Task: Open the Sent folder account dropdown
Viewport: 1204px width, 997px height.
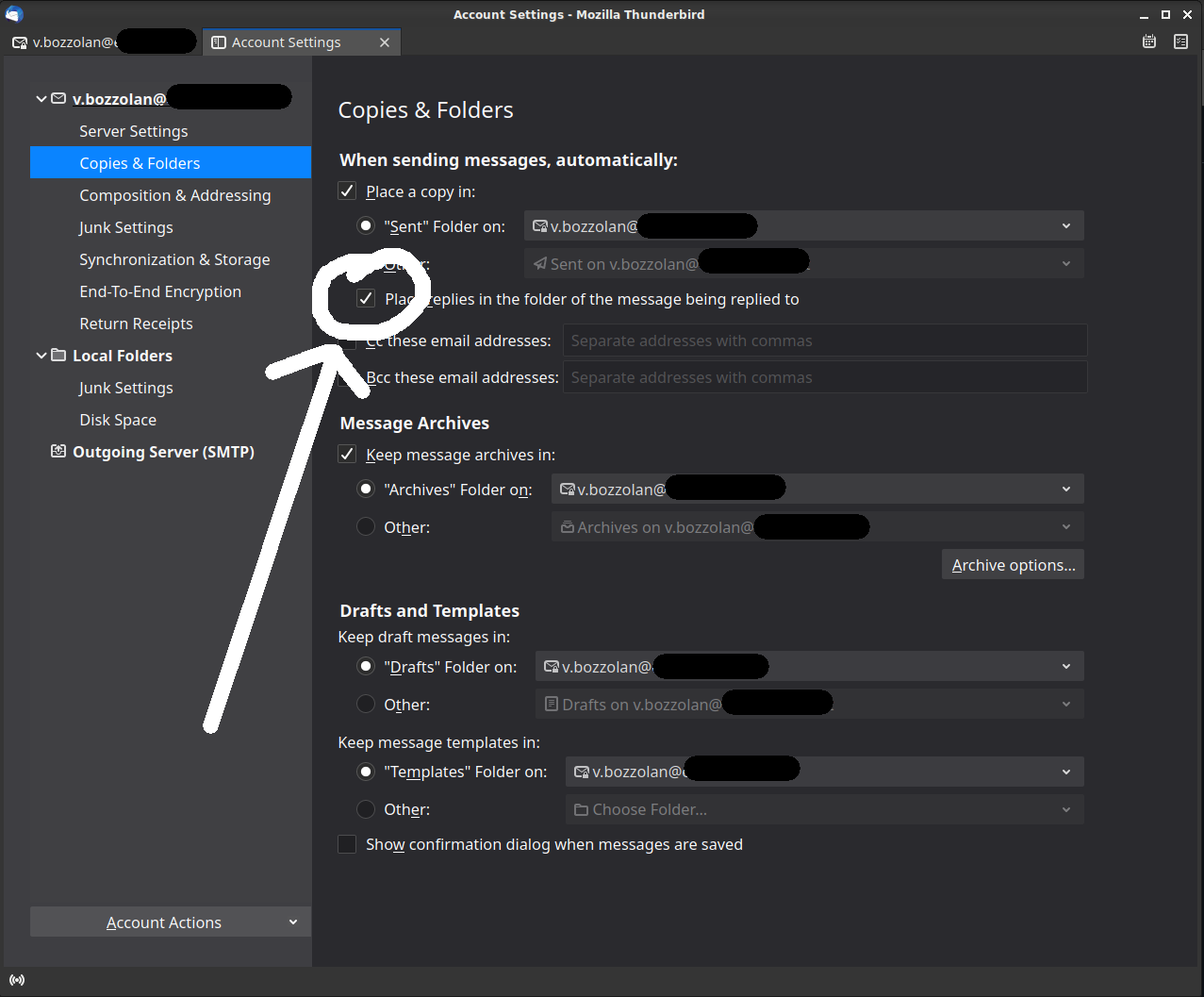Action: pyautogui.click(x=803, y=226)
